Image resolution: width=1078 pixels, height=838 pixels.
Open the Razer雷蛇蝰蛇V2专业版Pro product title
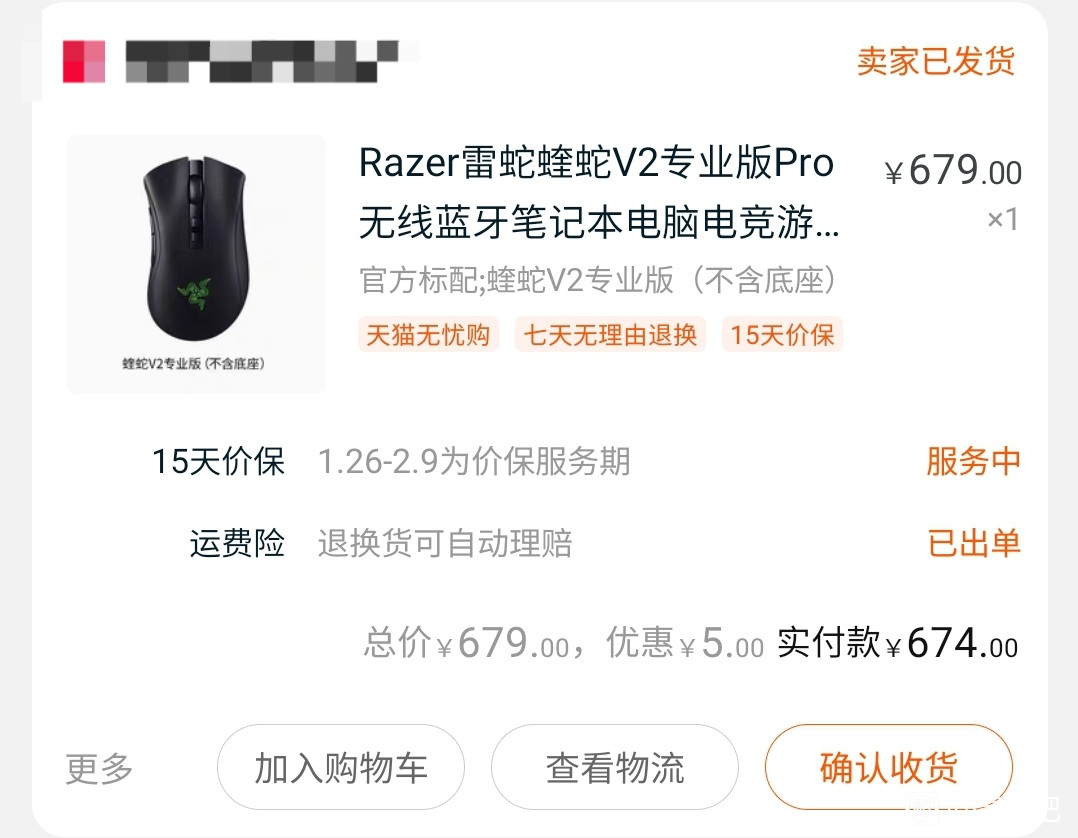click(x=599, y=193)
